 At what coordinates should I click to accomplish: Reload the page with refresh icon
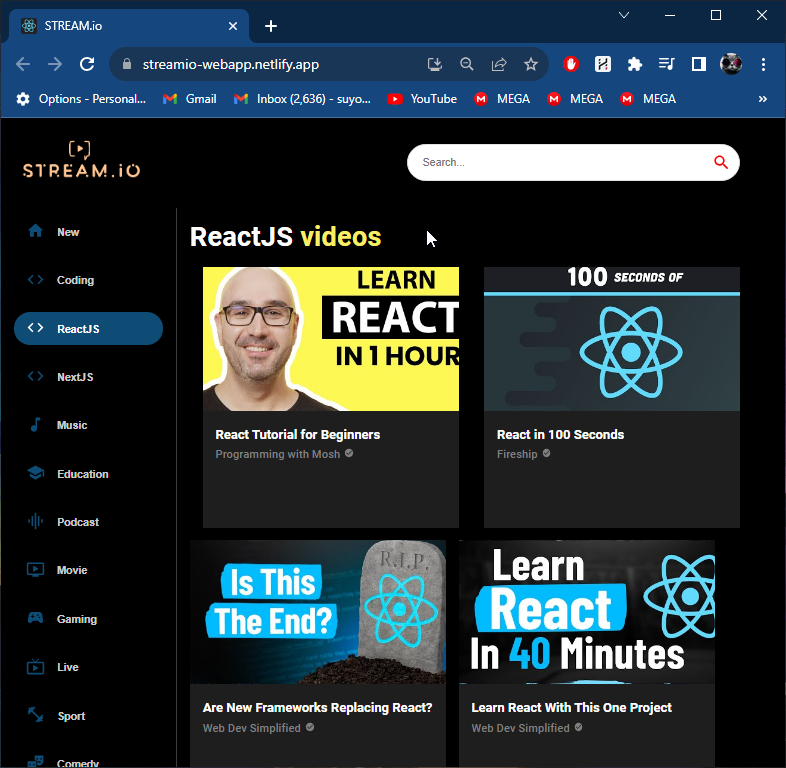pos(87,64)
